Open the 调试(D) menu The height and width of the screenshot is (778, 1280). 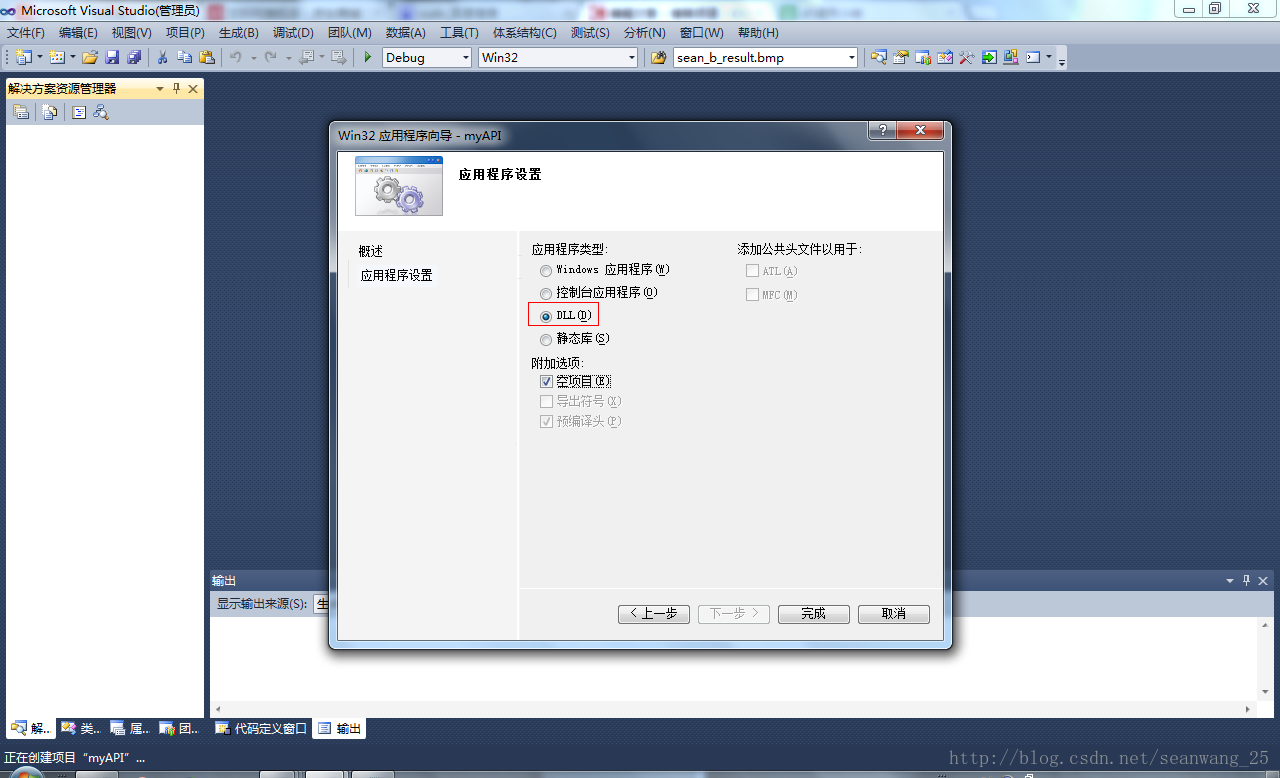click(293, 33)
